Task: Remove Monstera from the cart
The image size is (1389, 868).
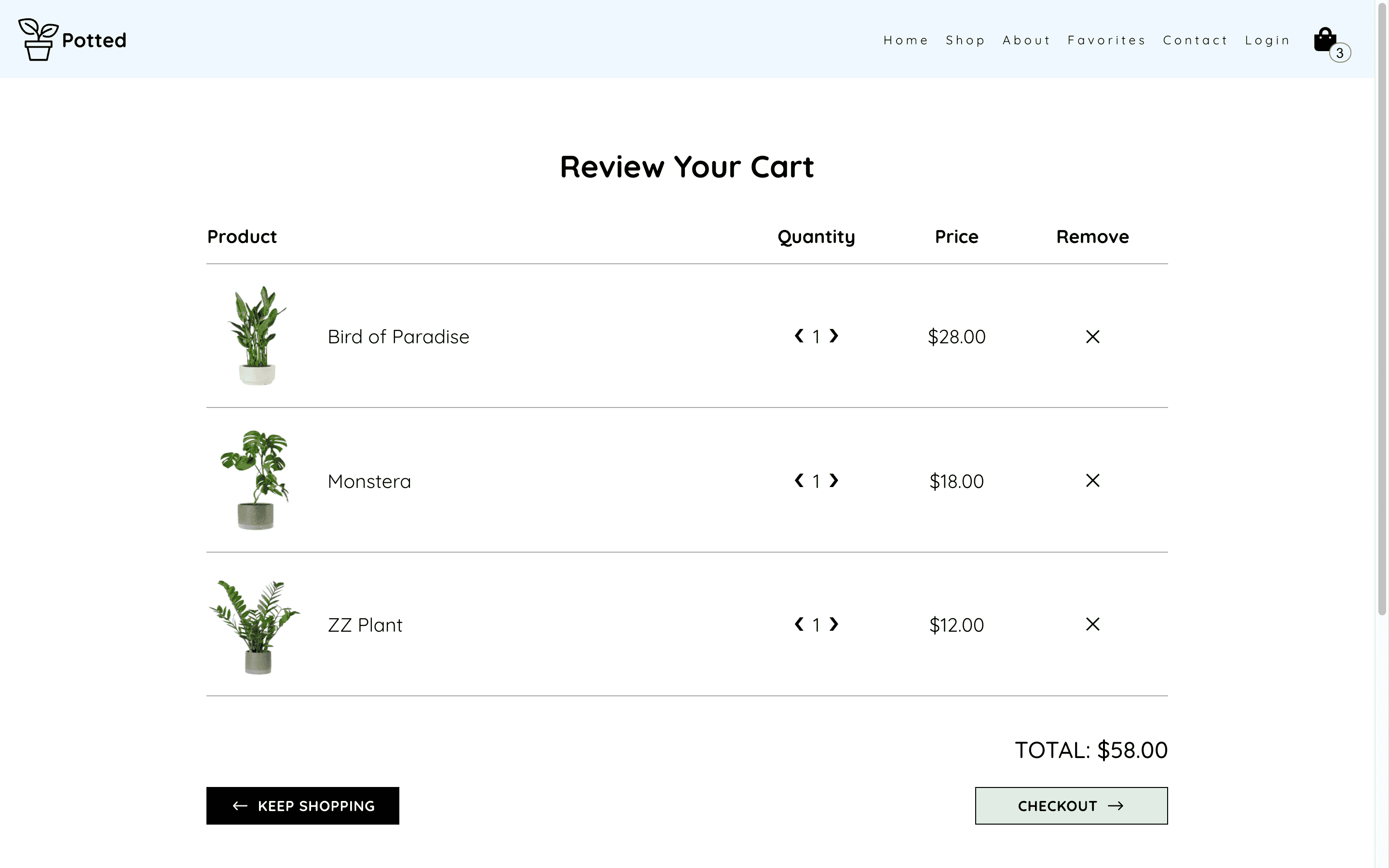Action: point(1092,480)
